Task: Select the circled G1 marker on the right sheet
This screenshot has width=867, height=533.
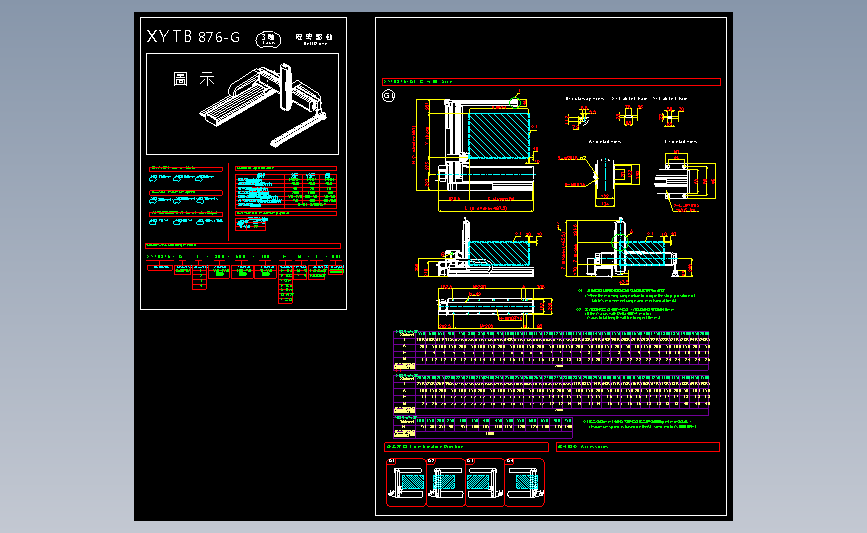Action: coord(389,96)
